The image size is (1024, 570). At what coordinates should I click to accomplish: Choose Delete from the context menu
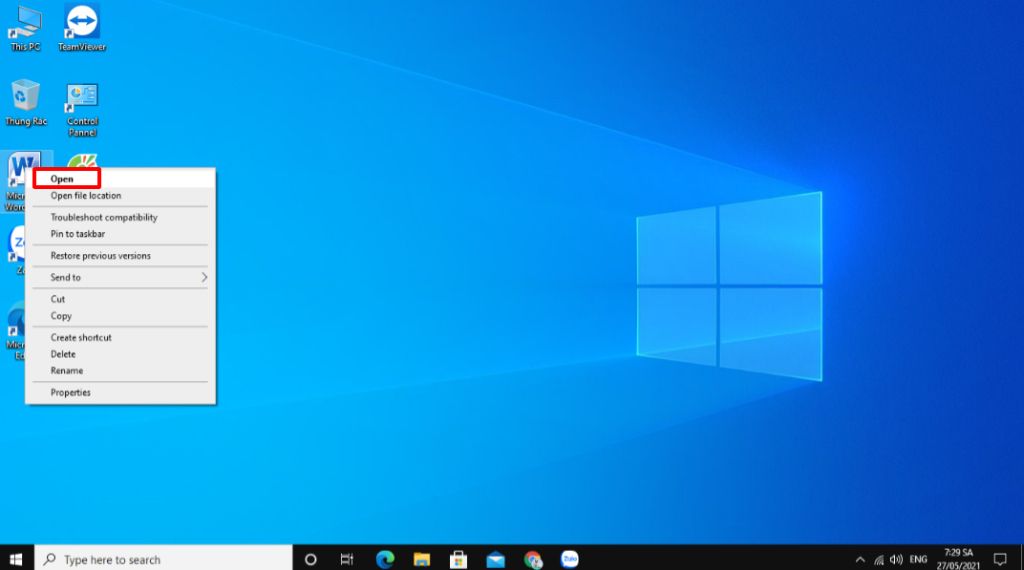120,354
